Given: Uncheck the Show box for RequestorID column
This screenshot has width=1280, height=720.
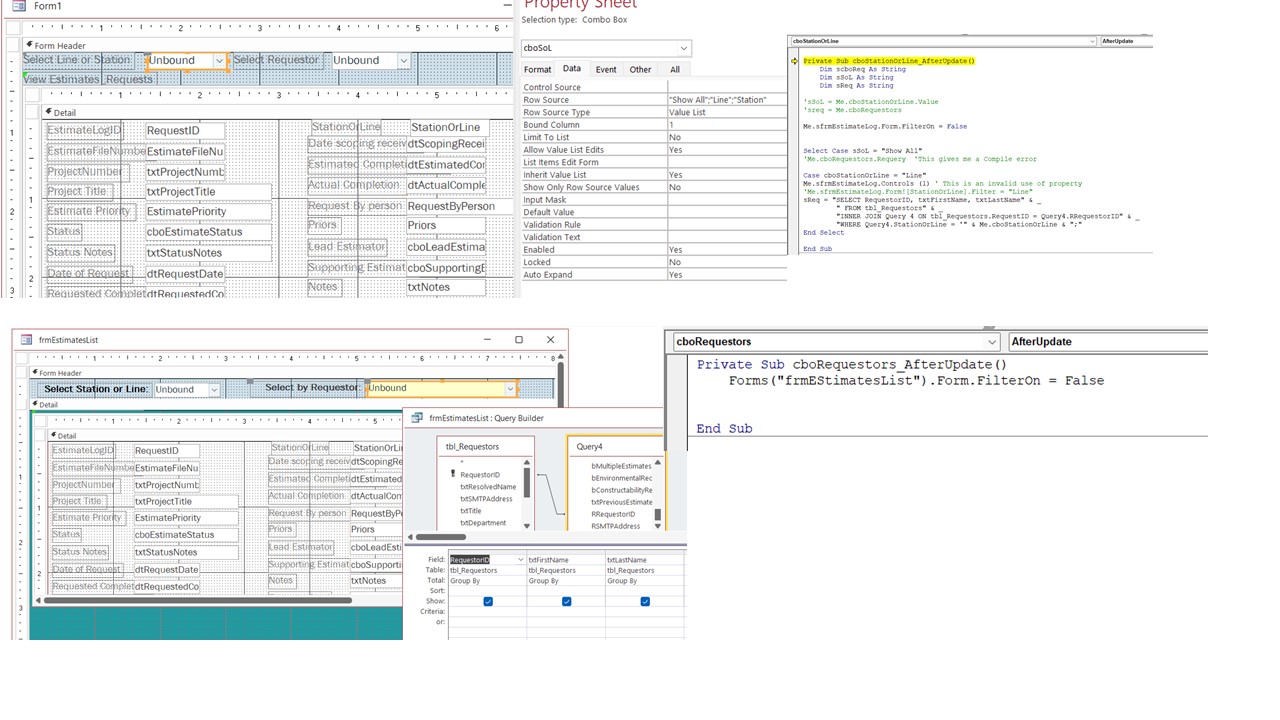Looking at the screenshot, I should tap(488, 601).
